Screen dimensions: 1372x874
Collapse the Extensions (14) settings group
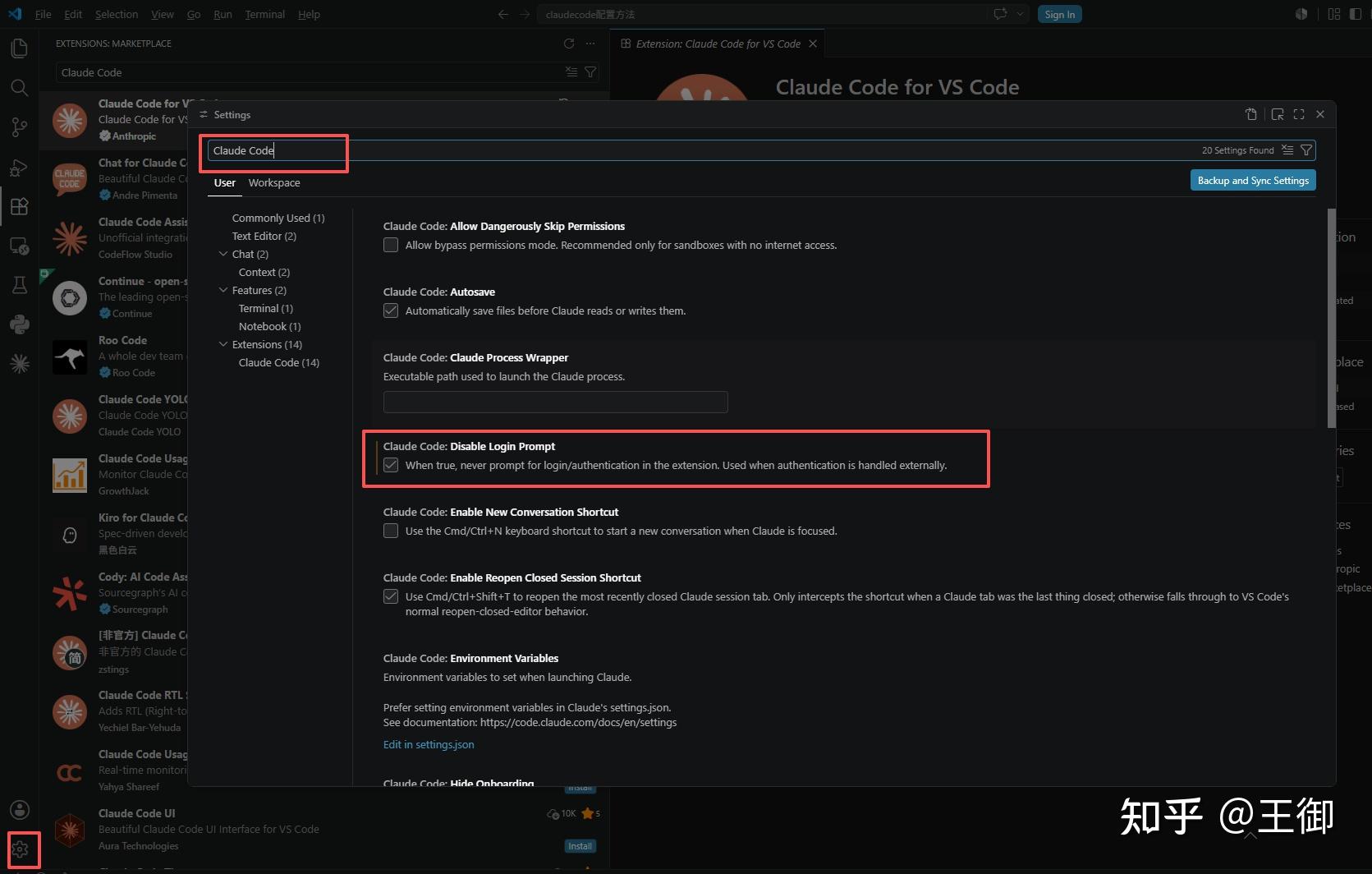click(223, 344)
